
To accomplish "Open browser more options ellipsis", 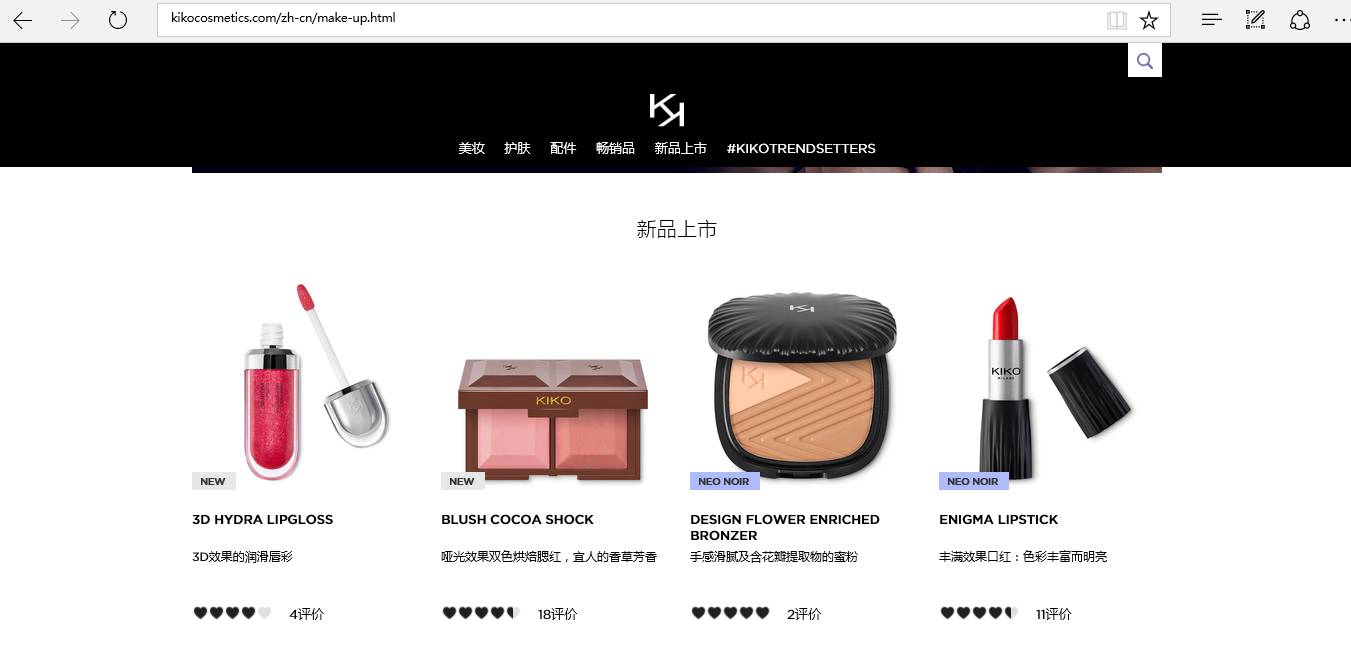I will click(x=1341, y=20).
